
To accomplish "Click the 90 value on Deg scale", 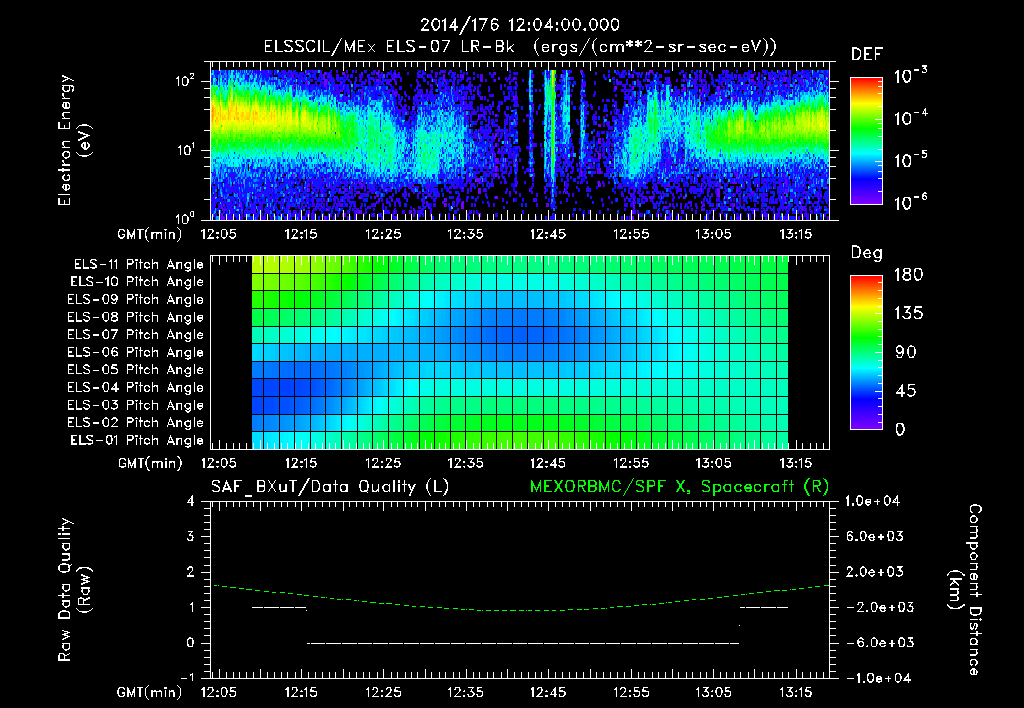I will click(906, 353).
